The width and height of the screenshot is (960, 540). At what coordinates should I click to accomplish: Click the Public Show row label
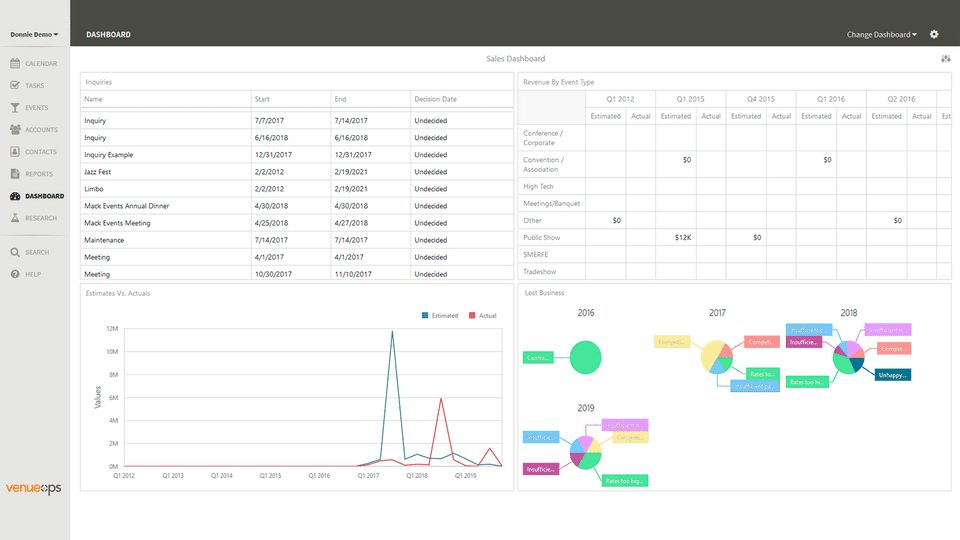click(x=542, y=238)
